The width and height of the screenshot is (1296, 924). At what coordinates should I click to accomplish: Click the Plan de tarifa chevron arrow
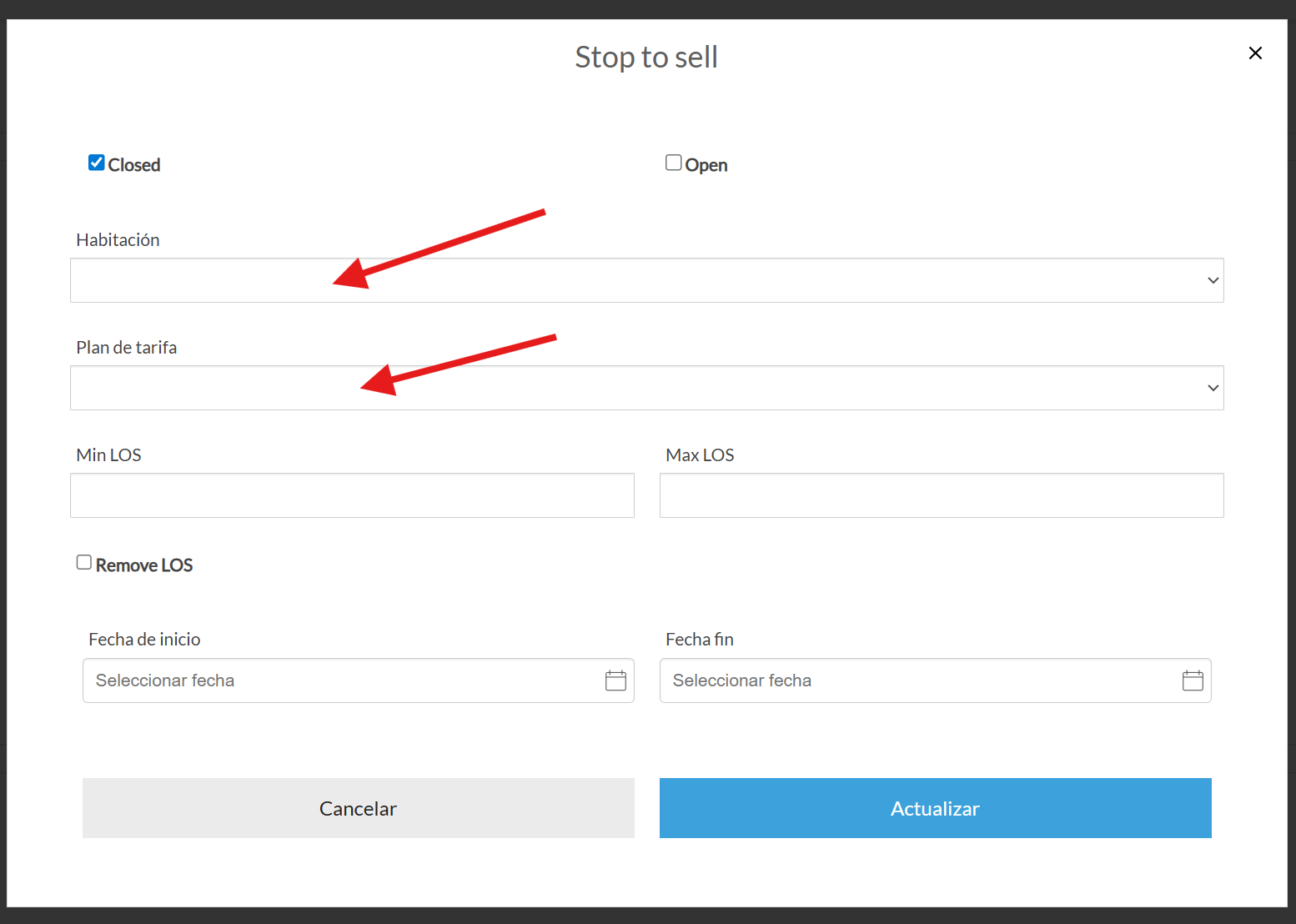click(x=1213, y=388)
